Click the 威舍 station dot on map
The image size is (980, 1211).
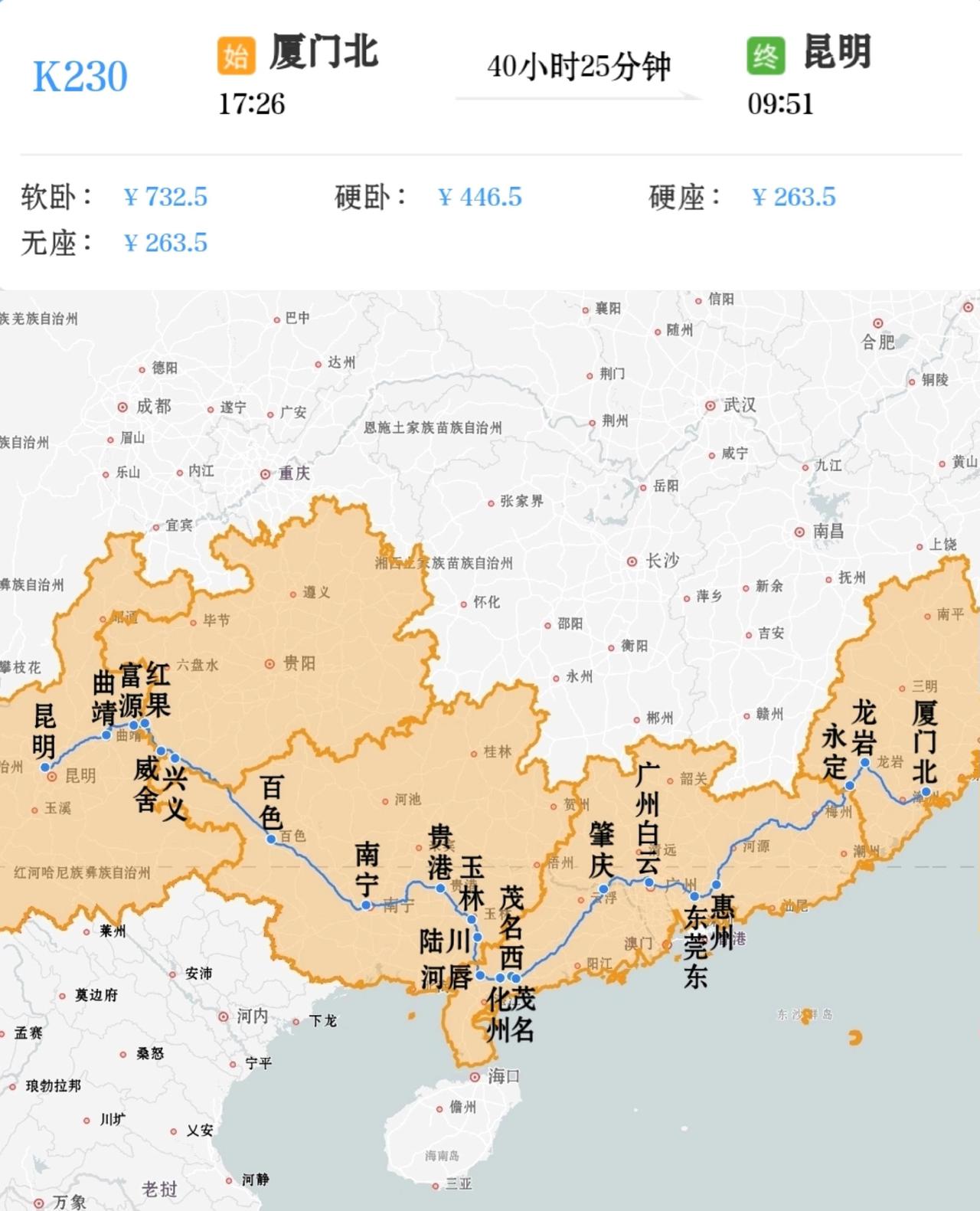click(x=162, y=751)
